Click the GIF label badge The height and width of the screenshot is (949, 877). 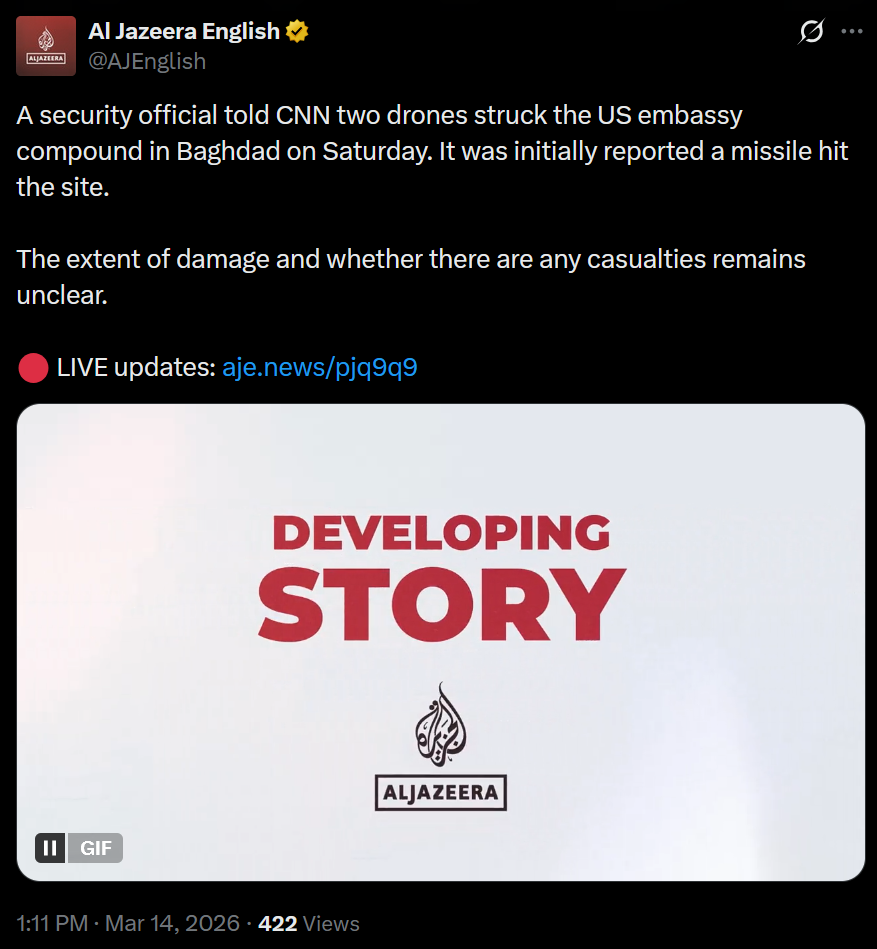[95, 847]
